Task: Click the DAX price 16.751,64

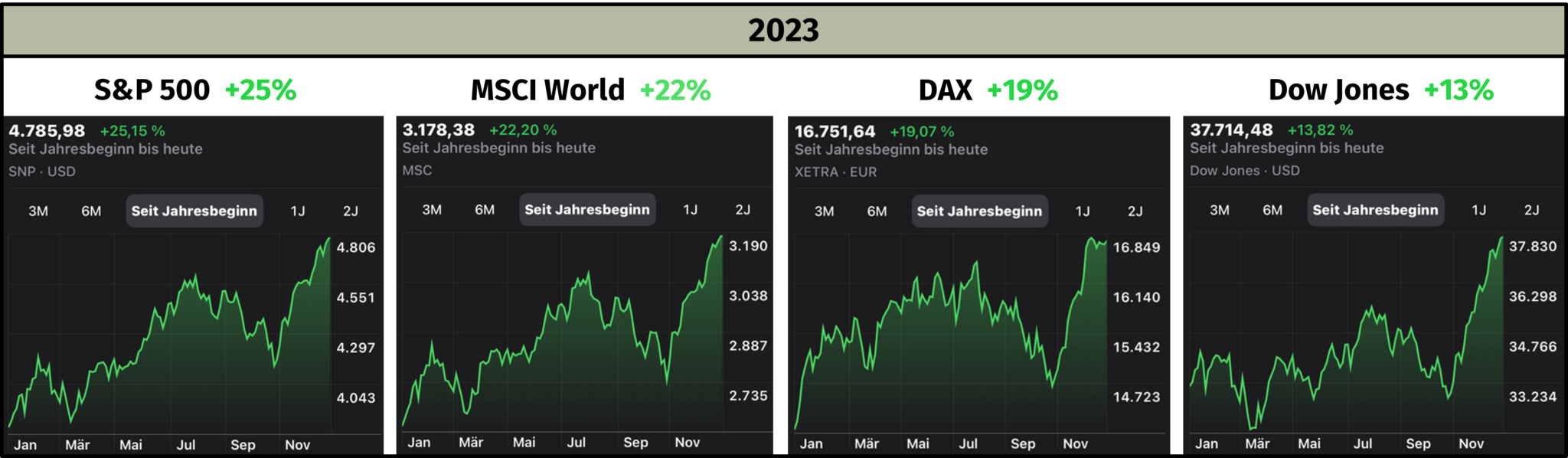Action: tap(835, 132)
